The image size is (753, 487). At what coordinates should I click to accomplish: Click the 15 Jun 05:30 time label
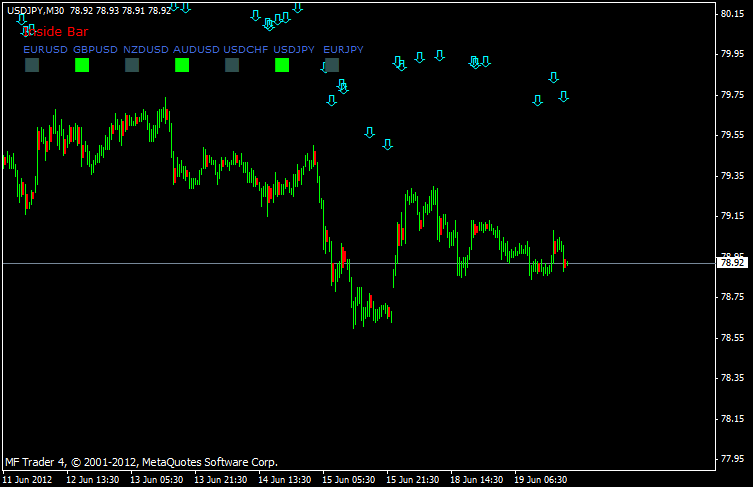pos(349,479)
